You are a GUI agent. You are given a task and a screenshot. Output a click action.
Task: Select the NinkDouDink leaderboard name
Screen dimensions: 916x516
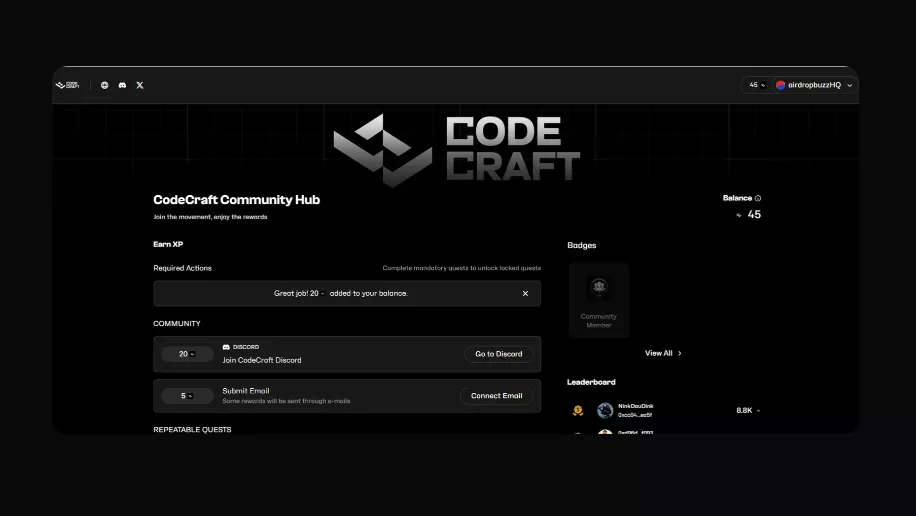pos(636,406)
